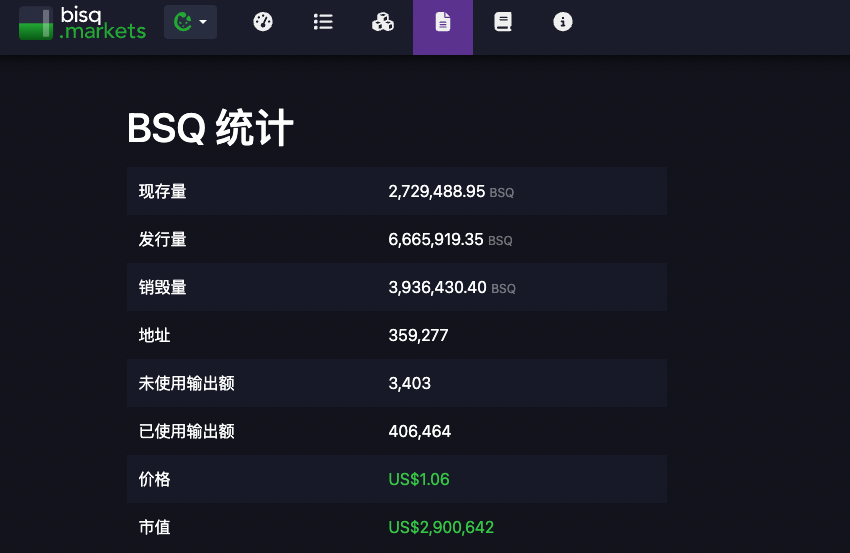Click the bisq.markets logo
This screenshot has width=850, height=553.
click(x=82, y=22)
